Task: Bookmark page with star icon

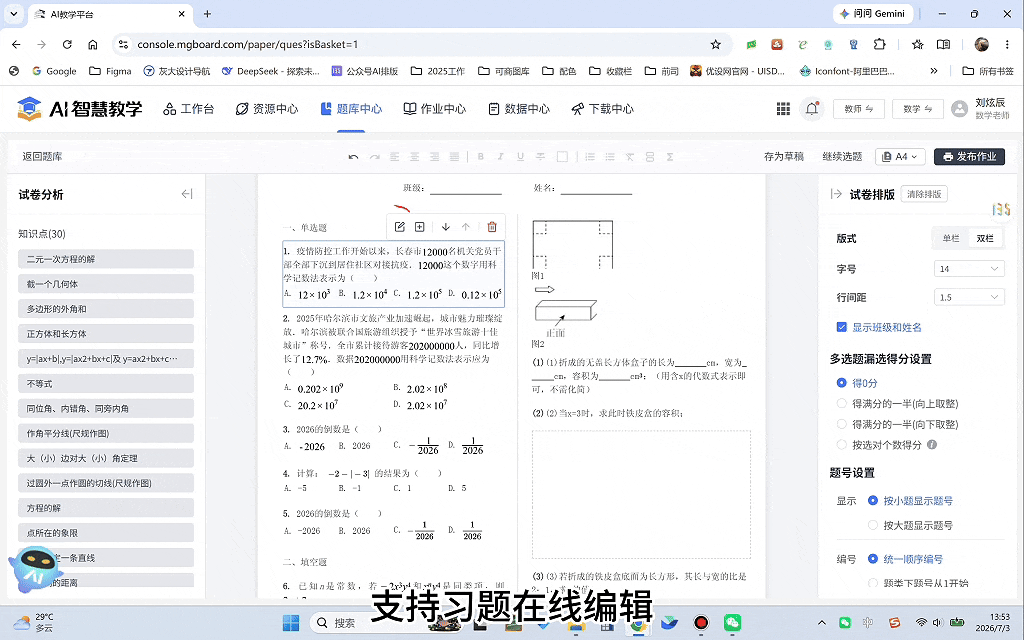Action: click(x=716, y=44)
